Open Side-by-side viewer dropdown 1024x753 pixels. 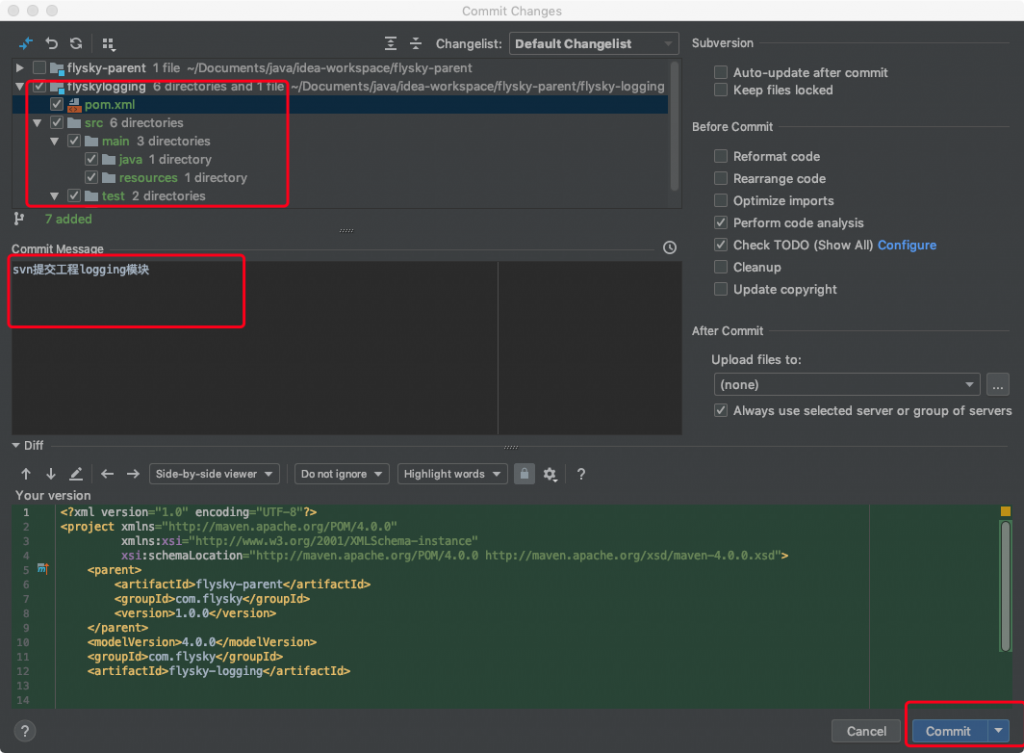point(214,474)
